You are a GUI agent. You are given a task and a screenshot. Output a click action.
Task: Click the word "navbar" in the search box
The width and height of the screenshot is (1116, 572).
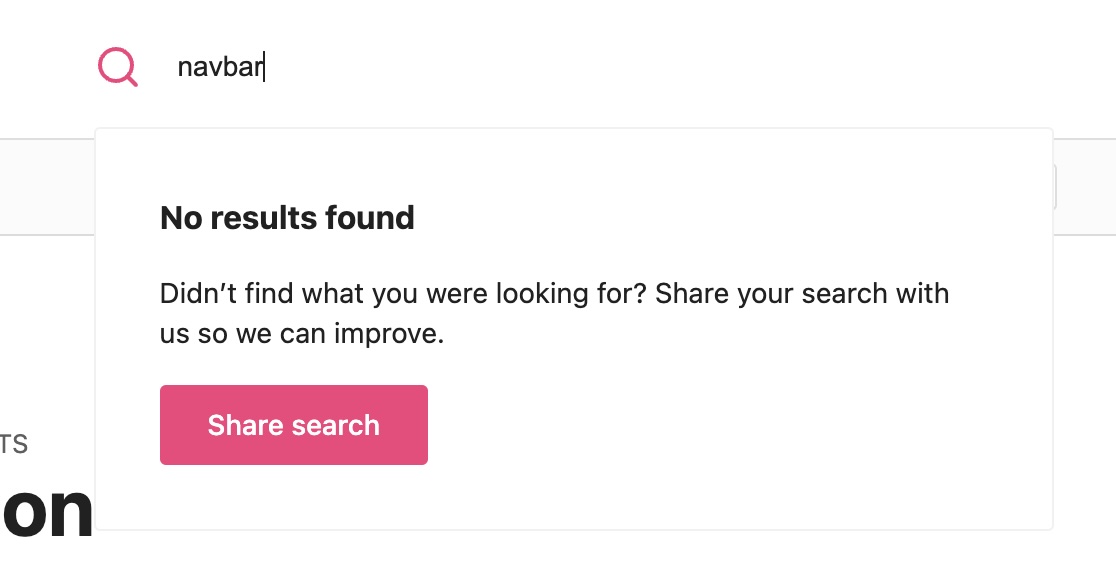(x=220, y=67)
